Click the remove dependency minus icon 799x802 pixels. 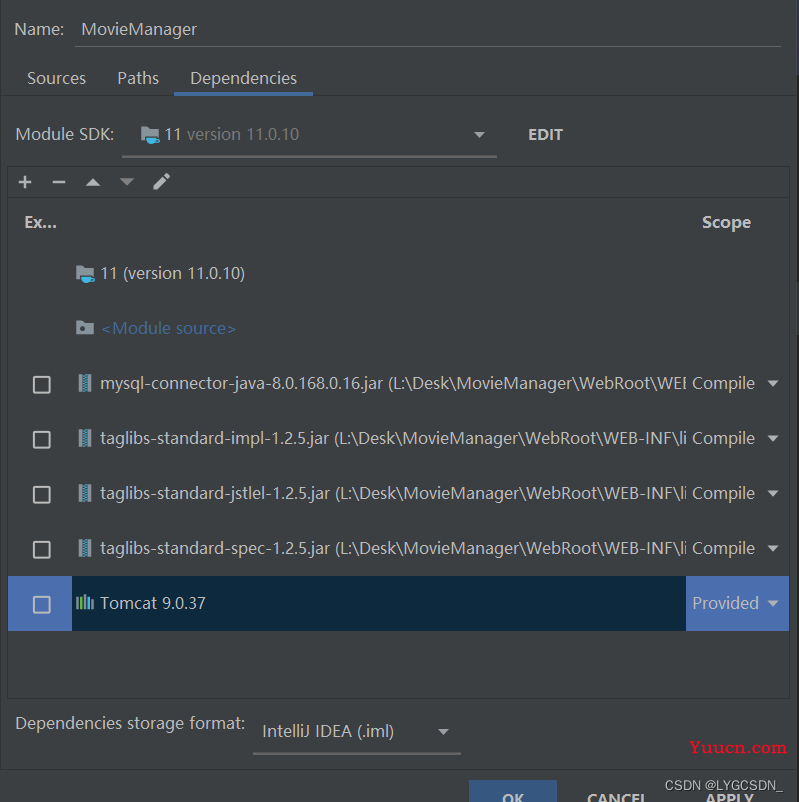(59, 182)
